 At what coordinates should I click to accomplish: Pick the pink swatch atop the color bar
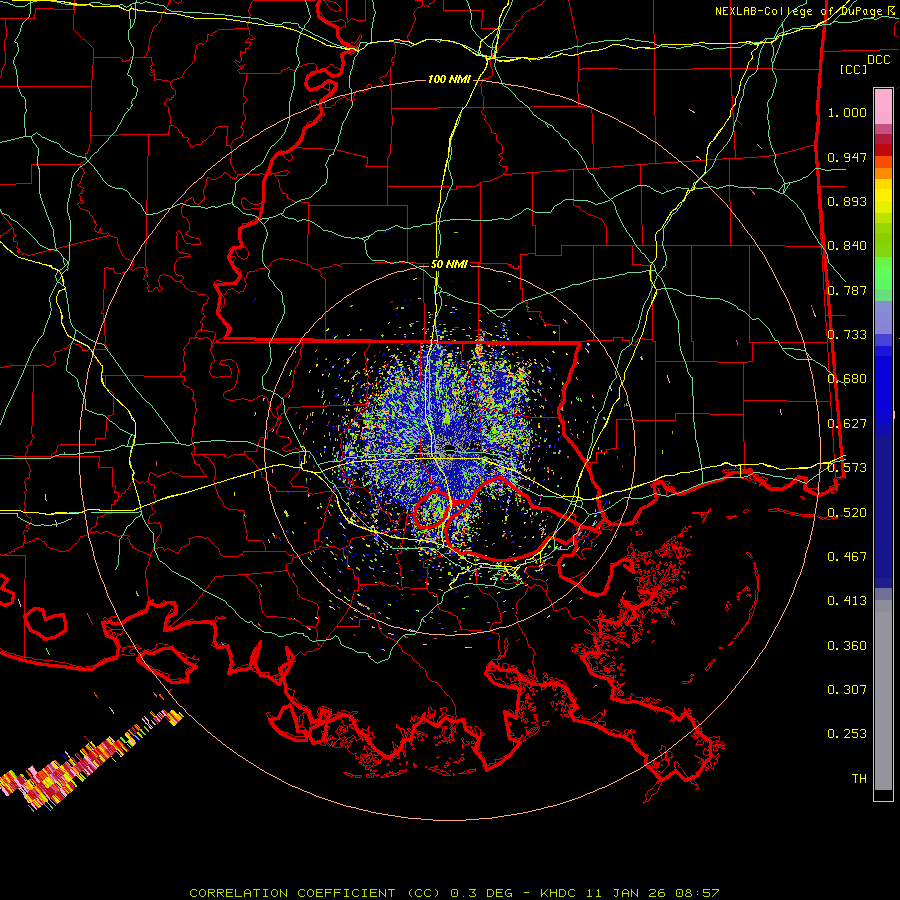883,106
